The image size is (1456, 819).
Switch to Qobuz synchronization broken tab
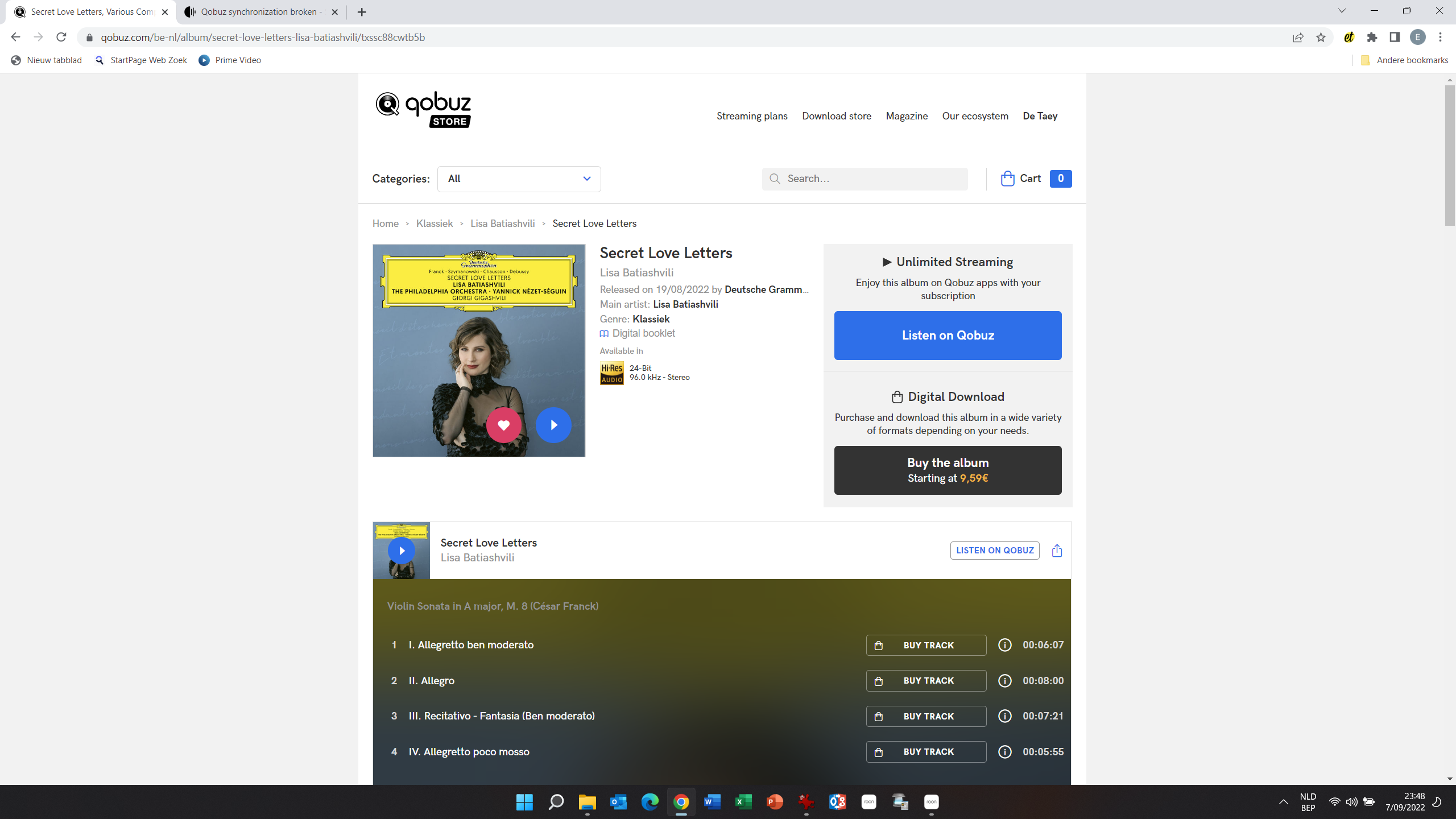click(261, 12)
